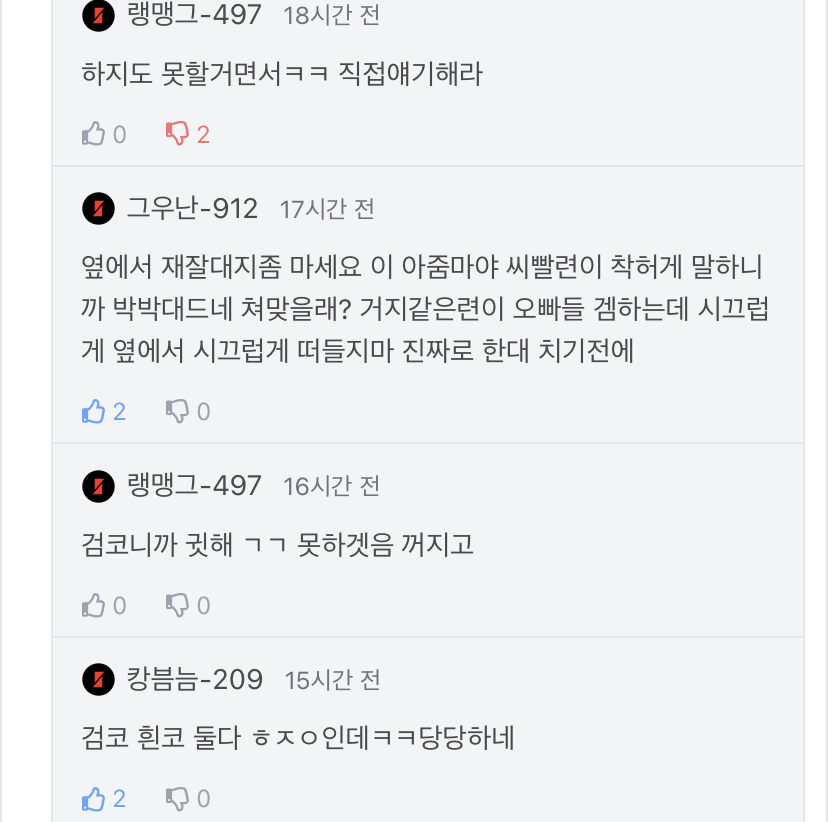The image size is (828, 822).
Task: Click the 15시간 전 timestamp
Action: coord(332,680)
